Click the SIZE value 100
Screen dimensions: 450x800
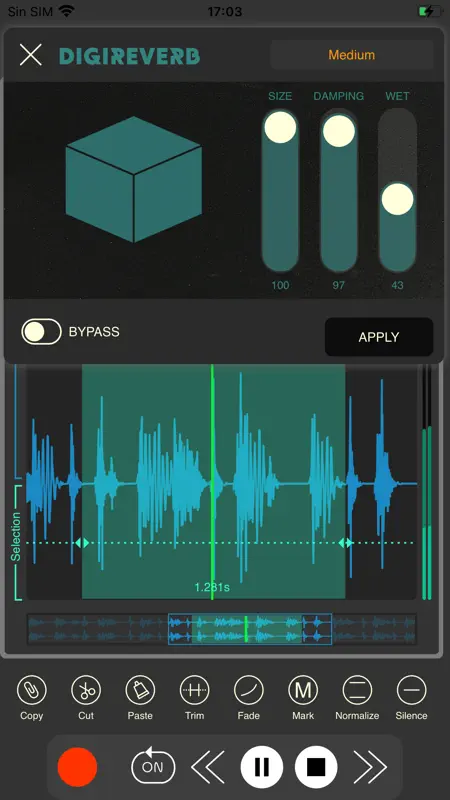coord(280,285)
